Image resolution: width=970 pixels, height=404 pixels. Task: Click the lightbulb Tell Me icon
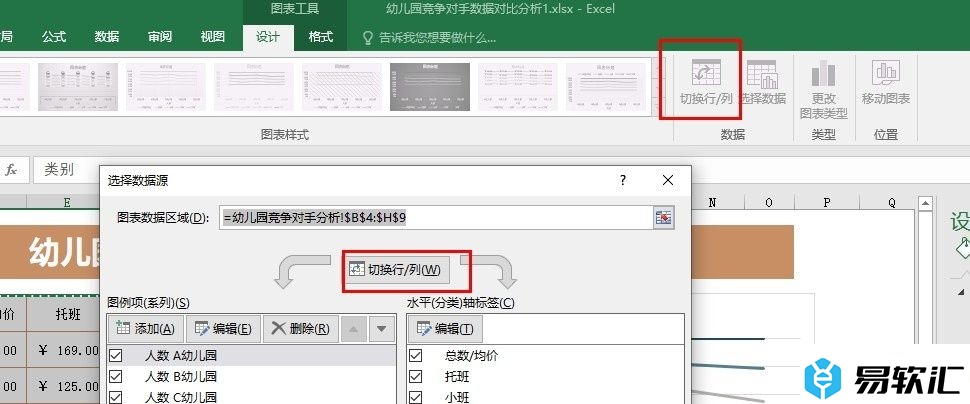pos(367,38)
